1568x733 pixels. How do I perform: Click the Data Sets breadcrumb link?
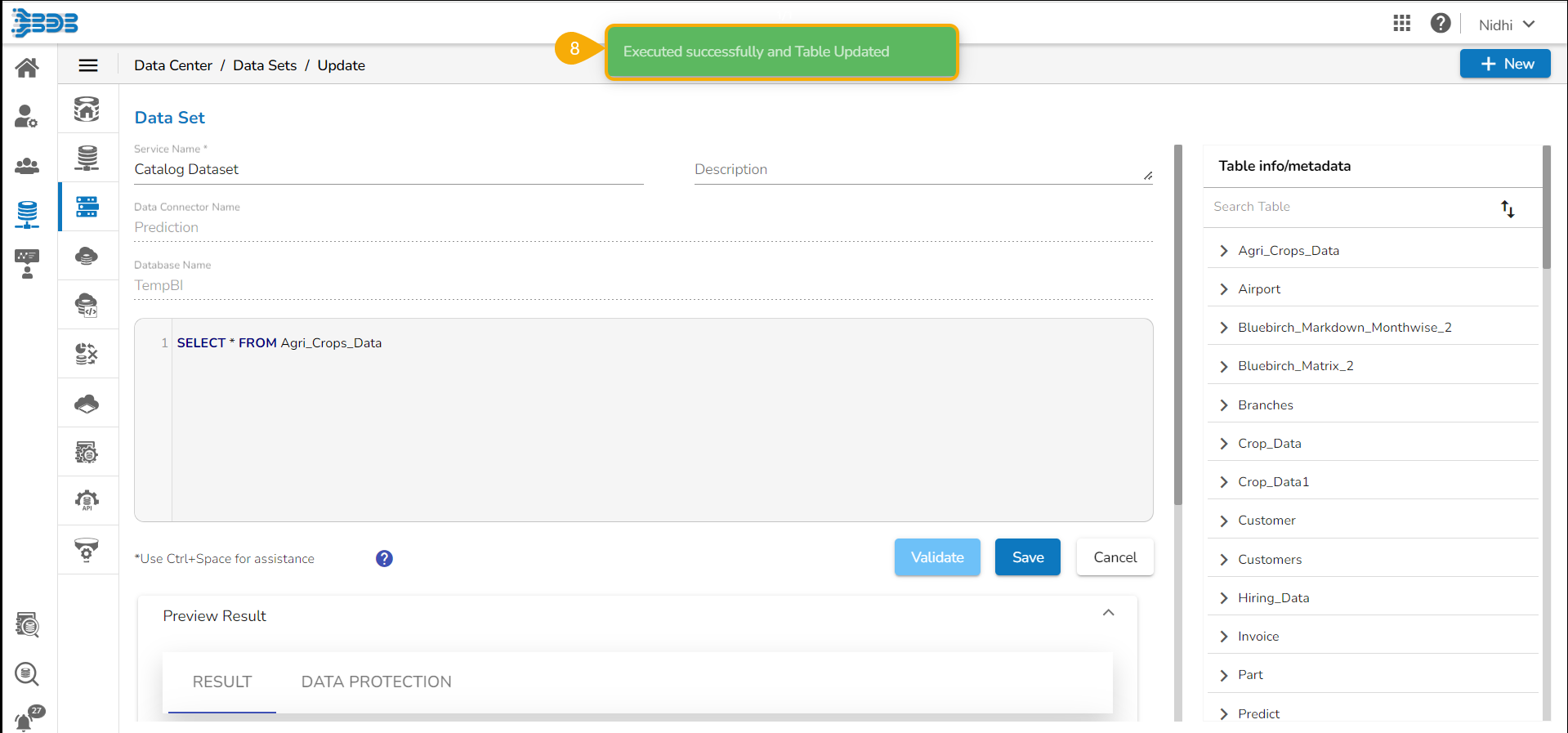pos(265,65)
